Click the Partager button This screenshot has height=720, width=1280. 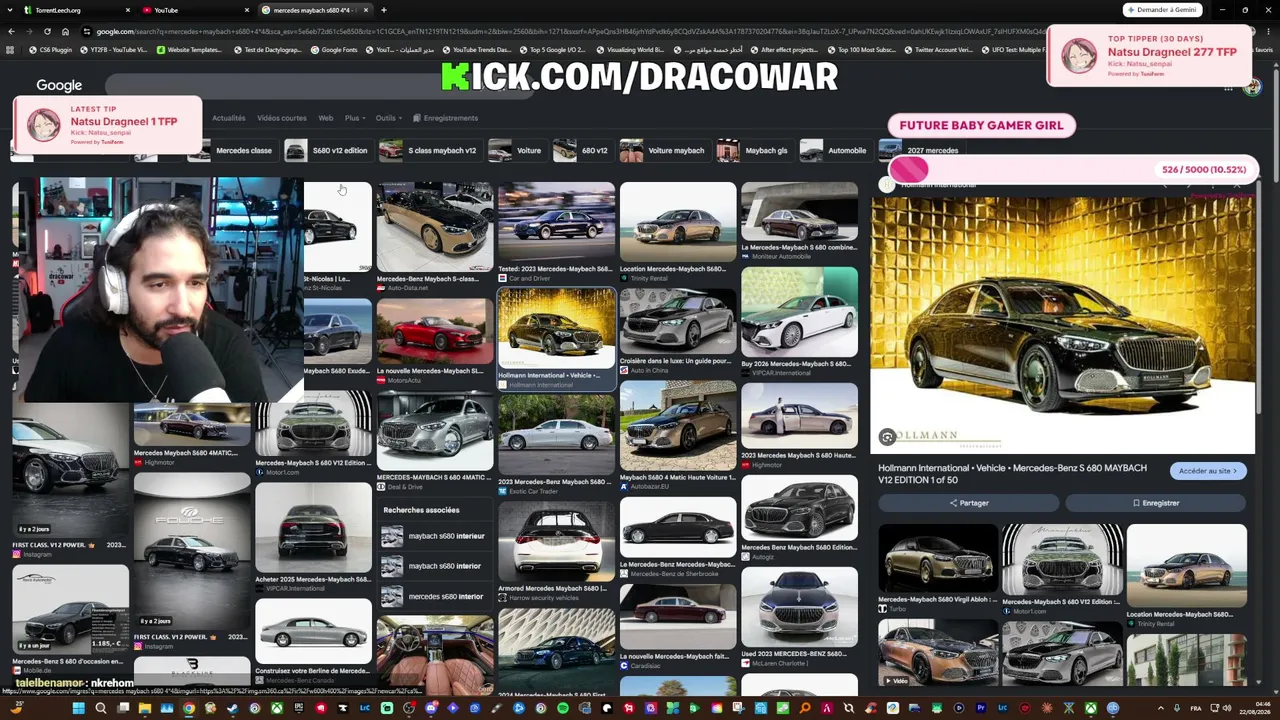click(969, 503)
